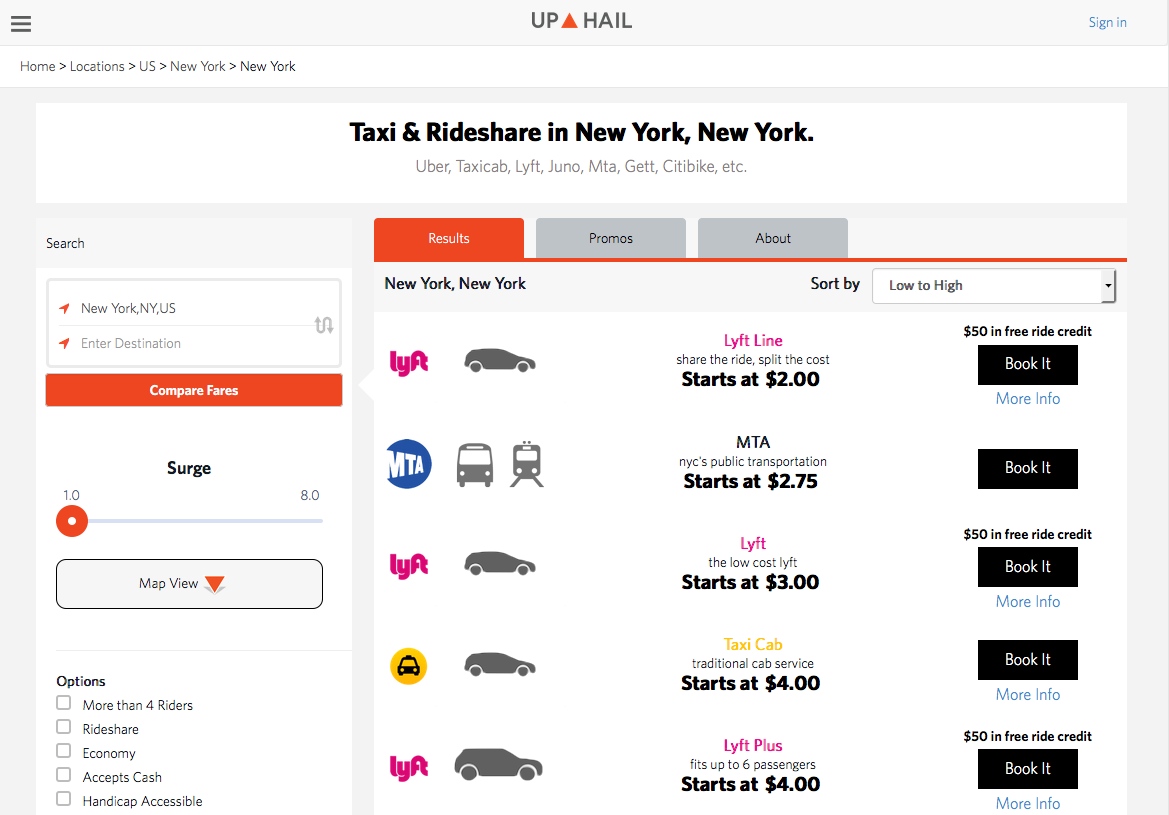Screen dimensions: 1169x815
Task: Click the Compare Fares button
Action: (x=193, y=390)
